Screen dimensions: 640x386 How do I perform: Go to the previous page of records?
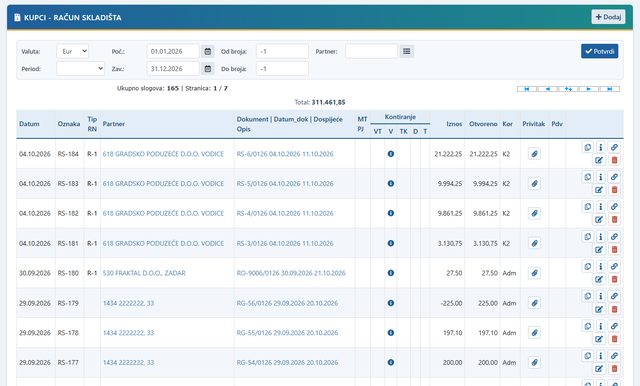548,89
